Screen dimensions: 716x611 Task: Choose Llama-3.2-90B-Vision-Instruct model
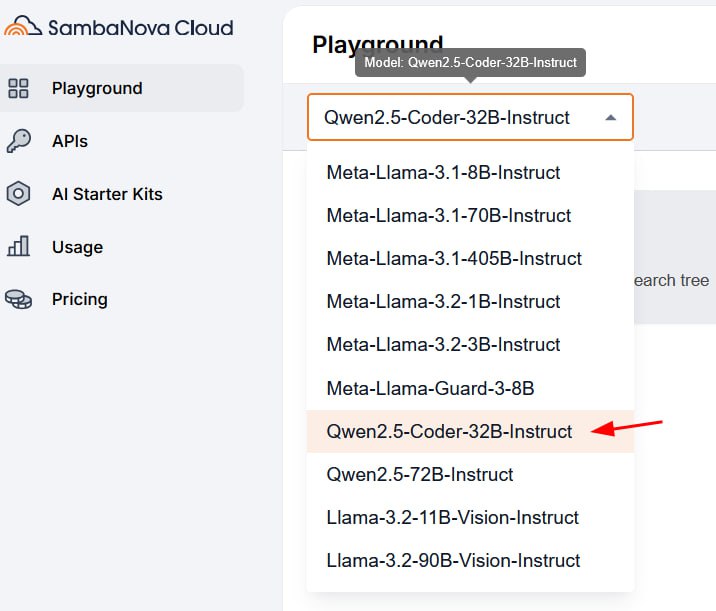point(453,560)
